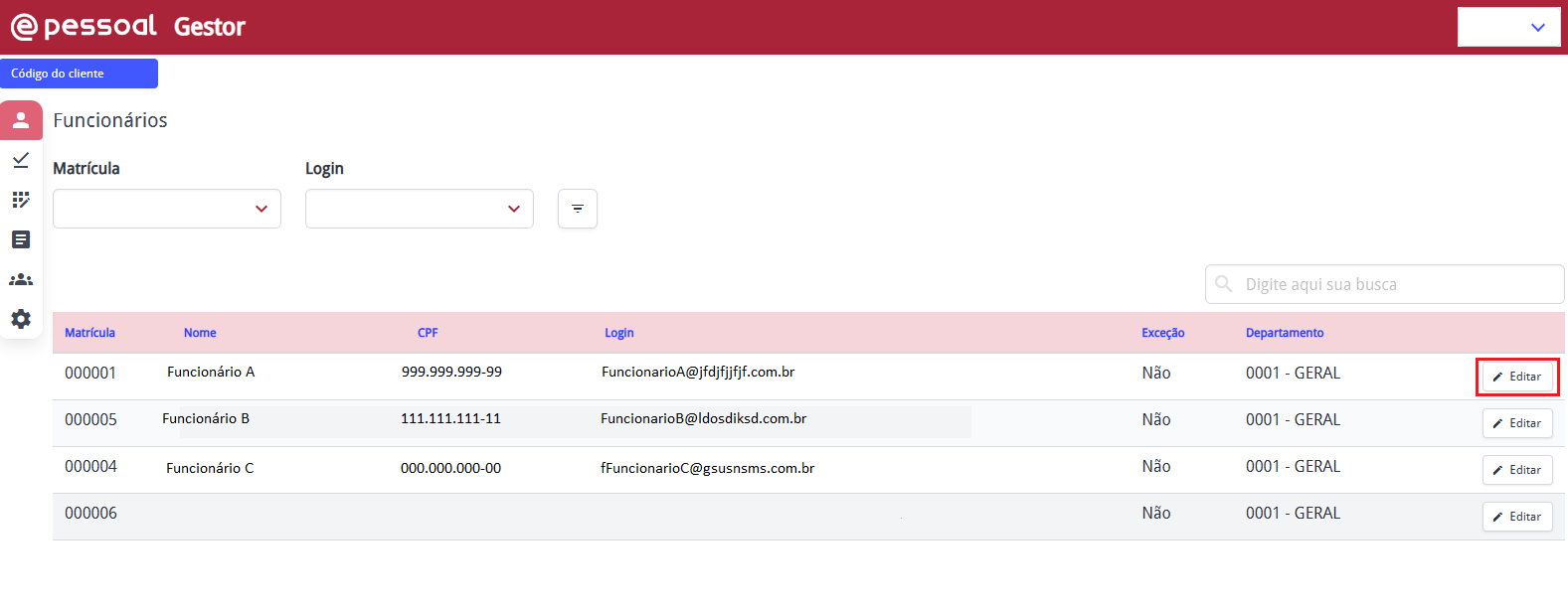Viewport: 1568px width, 611px height.
Task: Click the Funcionários page heading
Action: [x=110, y=120]
